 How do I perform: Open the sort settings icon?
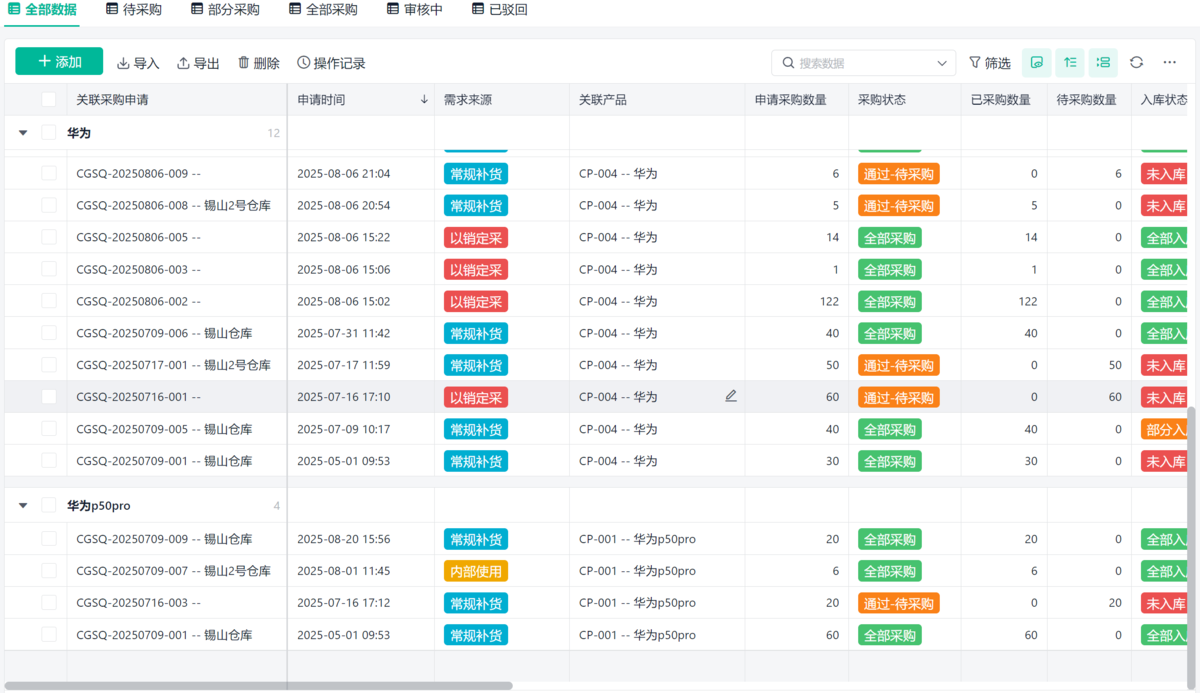(1070, 63)
